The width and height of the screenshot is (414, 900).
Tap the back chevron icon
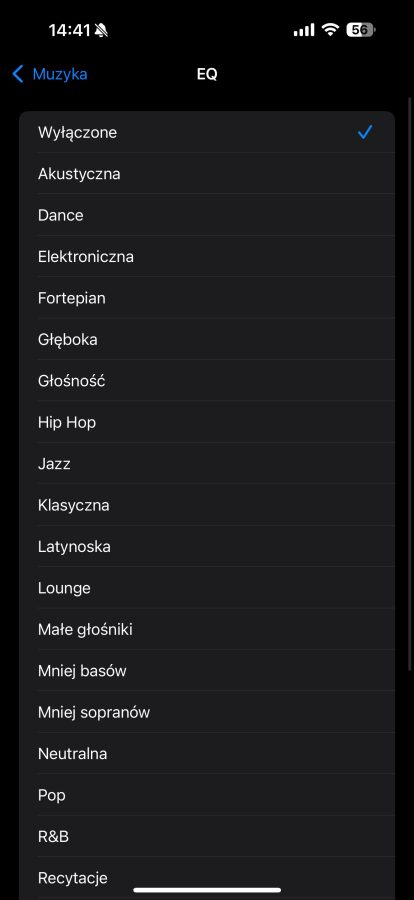18,74
